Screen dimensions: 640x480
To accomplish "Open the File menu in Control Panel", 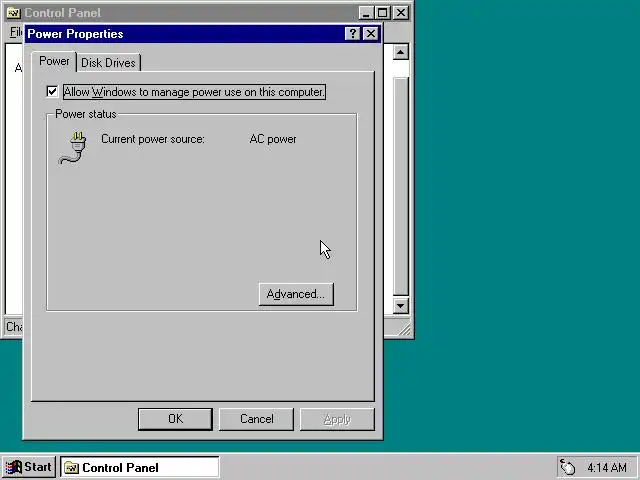I will tap(16, 32).
